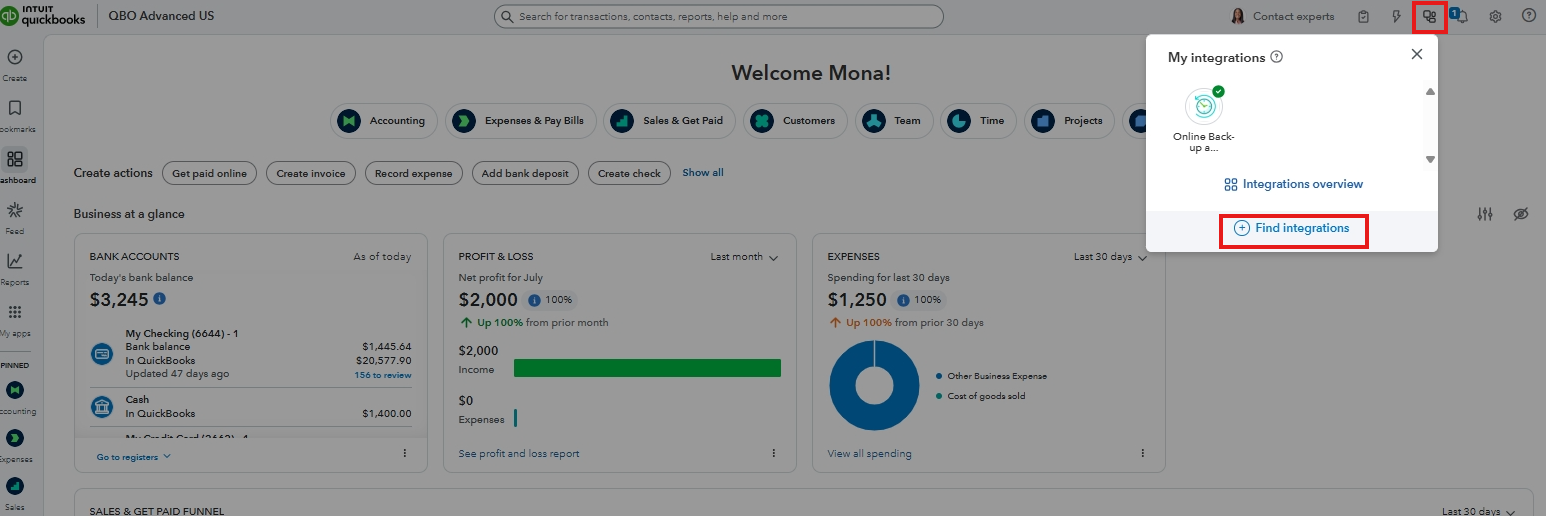This screenshot has width=1546, height=516.
Task: Close the My integrations panel
Action: pos(1416,55)
